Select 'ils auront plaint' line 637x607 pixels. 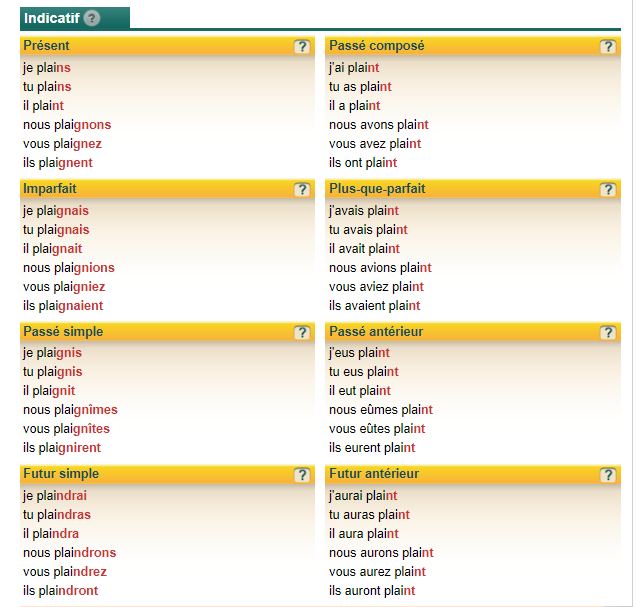point(372,591)
